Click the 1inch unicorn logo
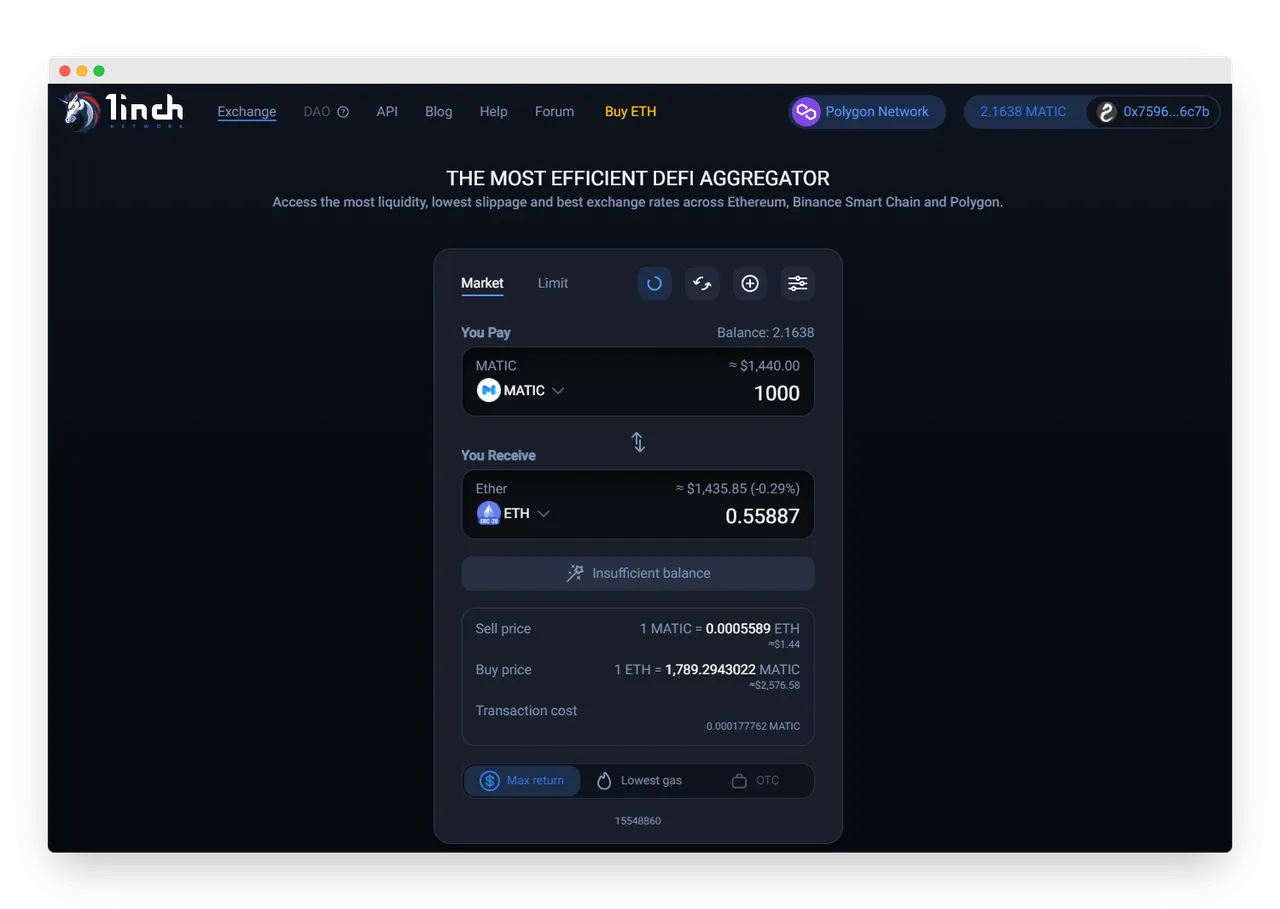 tap(124, 111)
